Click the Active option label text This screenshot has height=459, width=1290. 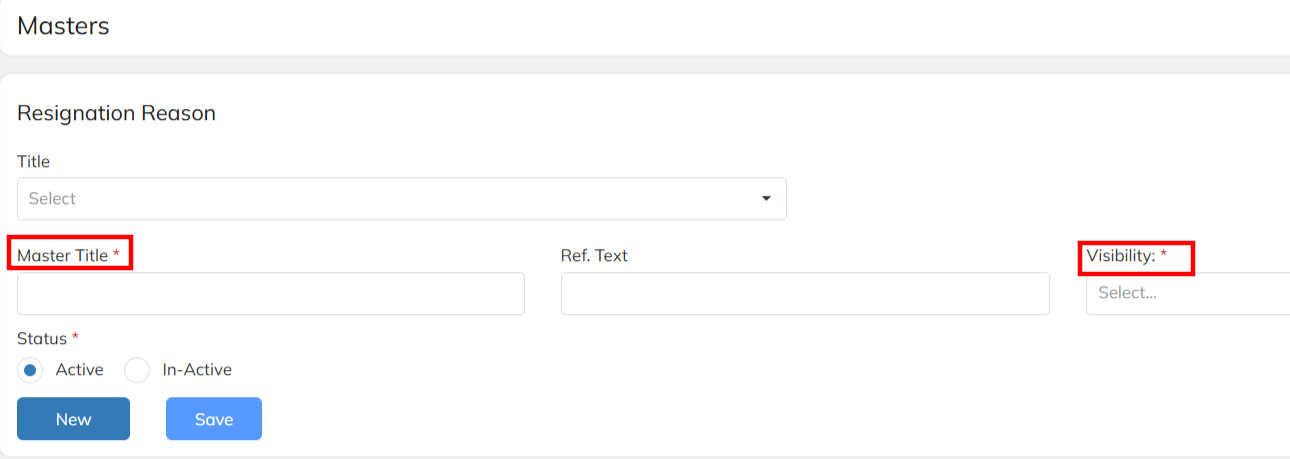(80, 370)
